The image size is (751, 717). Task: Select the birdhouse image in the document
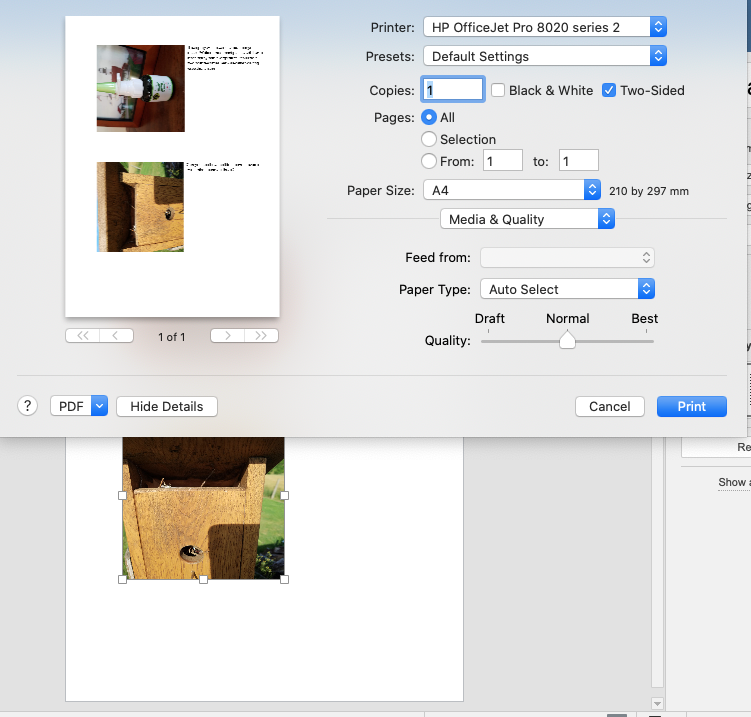(x=204, y=508)
